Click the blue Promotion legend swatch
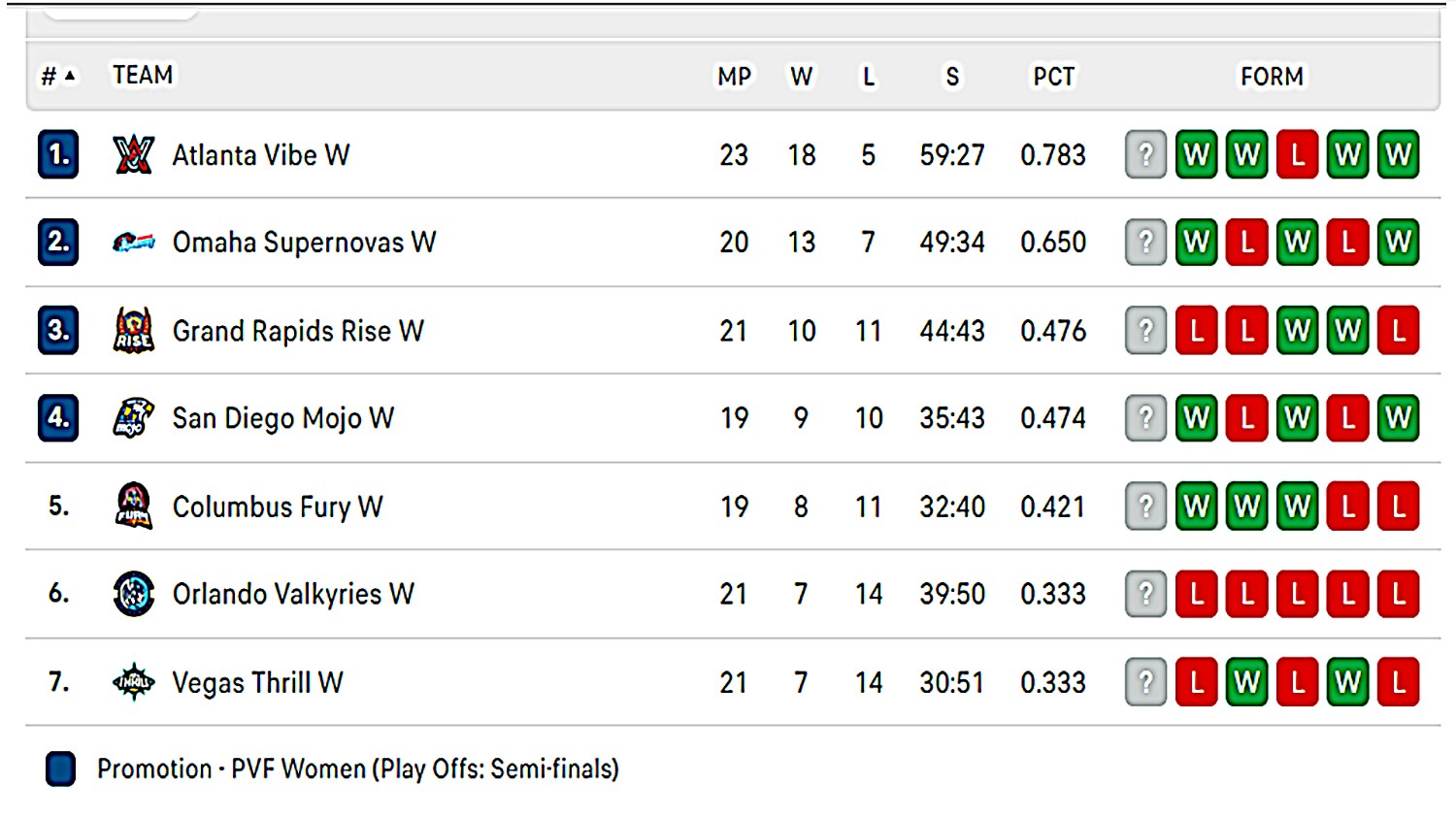The width and height of the screenshot is (1456, 818). coord(60,769)
